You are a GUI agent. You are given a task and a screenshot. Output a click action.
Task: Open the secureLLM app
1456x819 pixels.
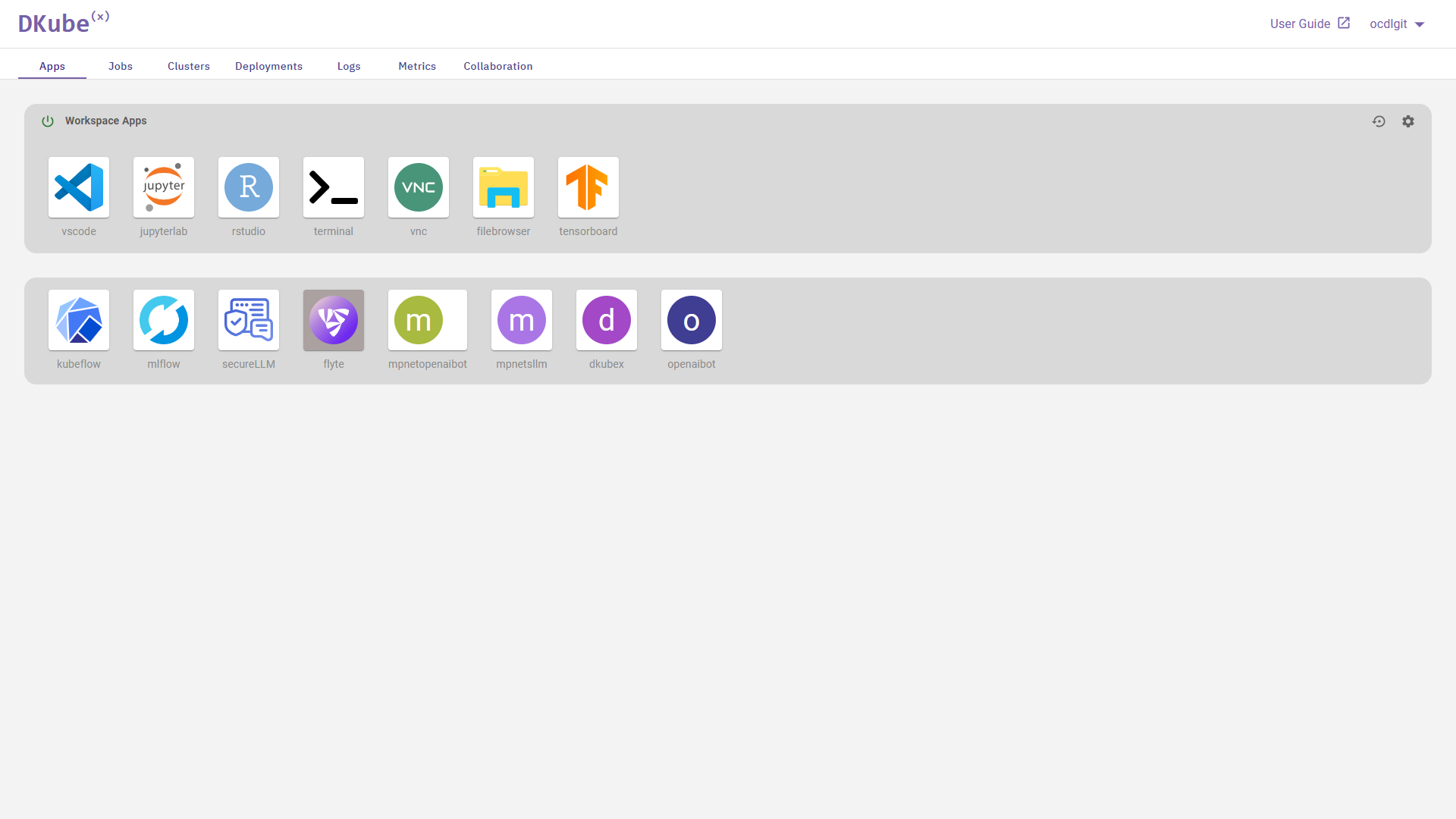click(x=249, y=320)
